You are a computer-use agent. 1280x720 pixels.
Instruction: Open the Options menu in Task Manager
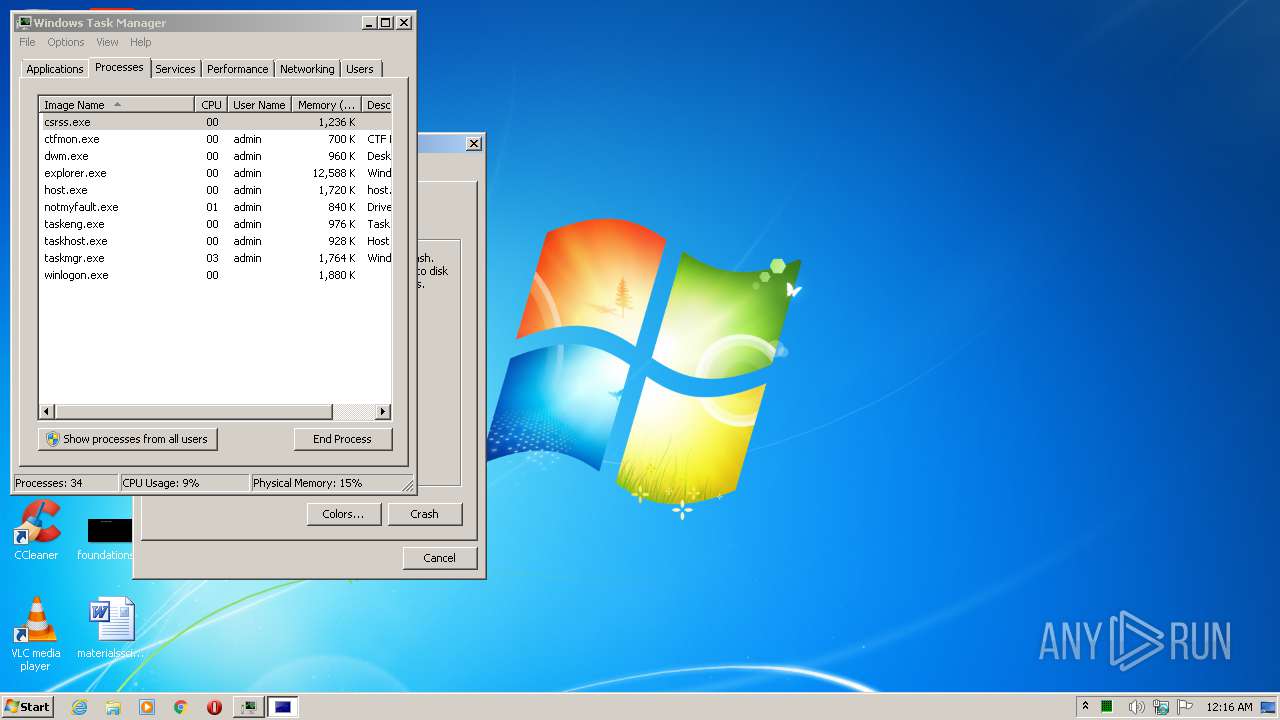click(66, 42)
